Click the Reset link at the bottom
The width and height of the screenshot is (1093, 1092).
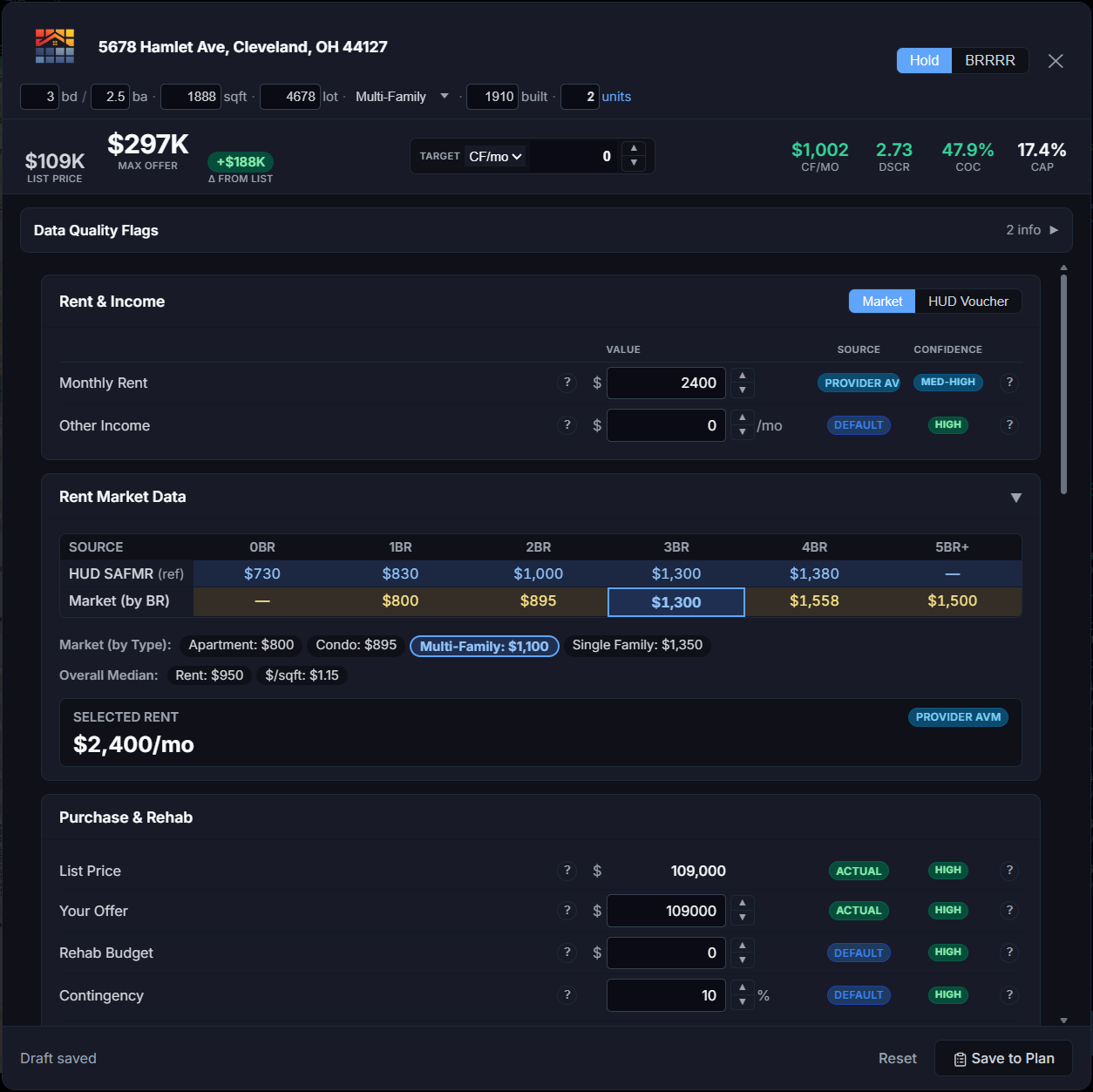pyautogui.click(x=897, y=1058)
